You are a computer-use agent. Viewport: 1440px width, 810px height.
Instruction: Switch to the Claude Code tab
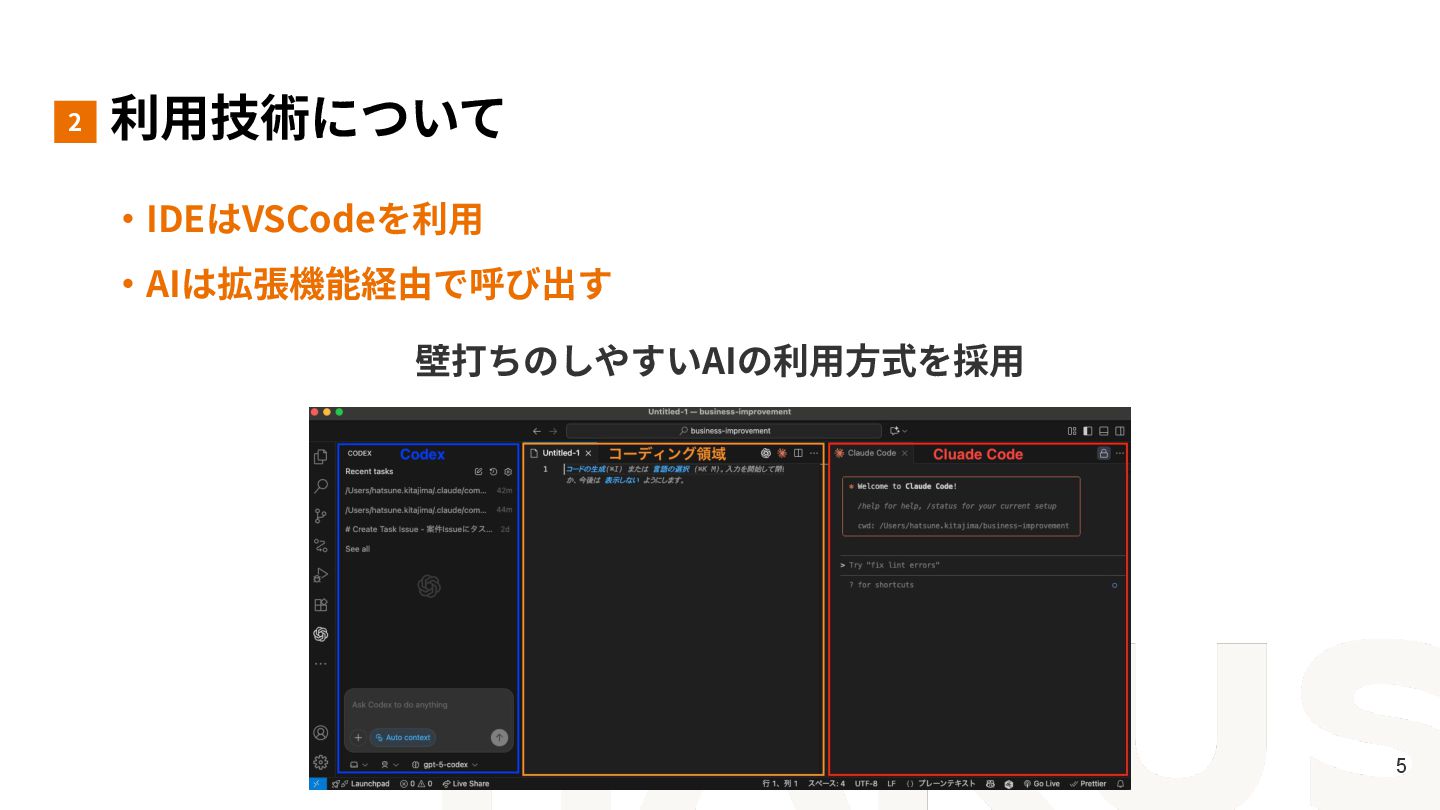[871, 453]
